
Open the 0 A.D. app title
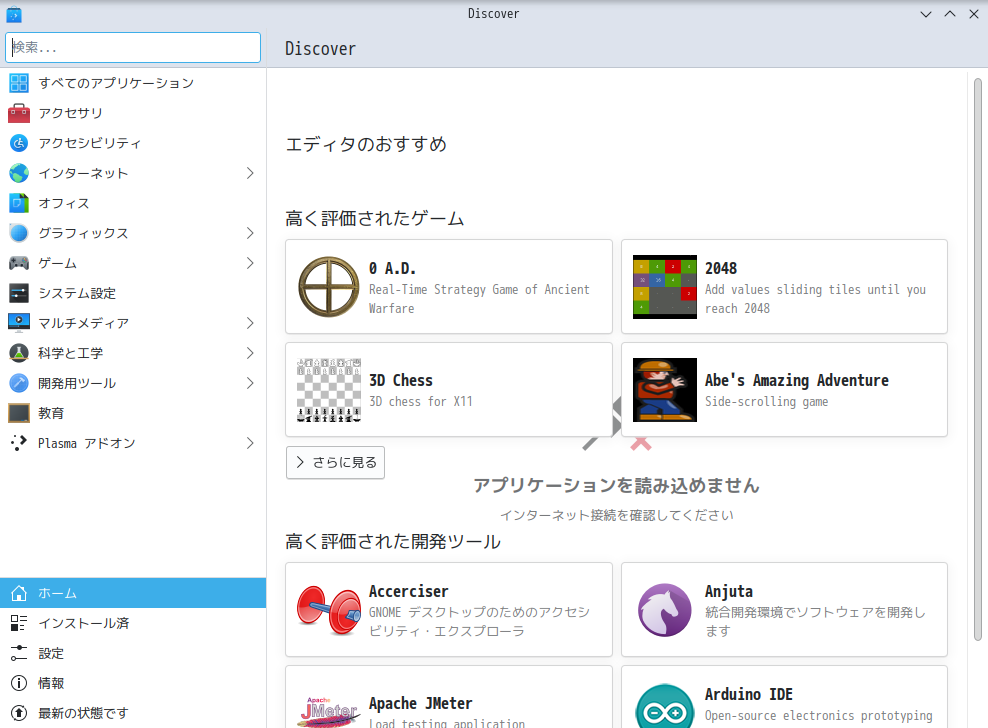pos(393,269)
